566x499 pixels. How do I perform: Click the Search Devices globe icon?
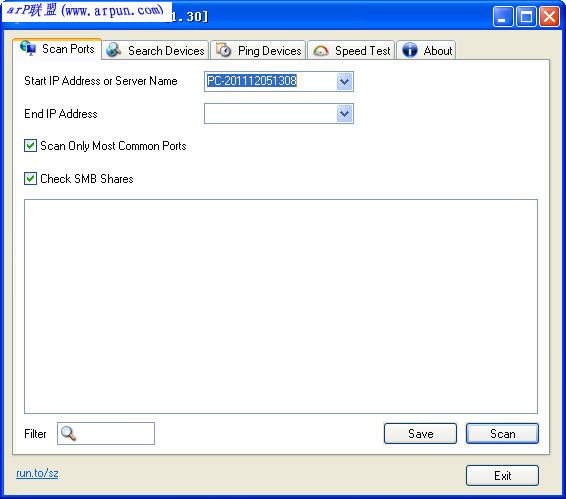pos(114,50)
